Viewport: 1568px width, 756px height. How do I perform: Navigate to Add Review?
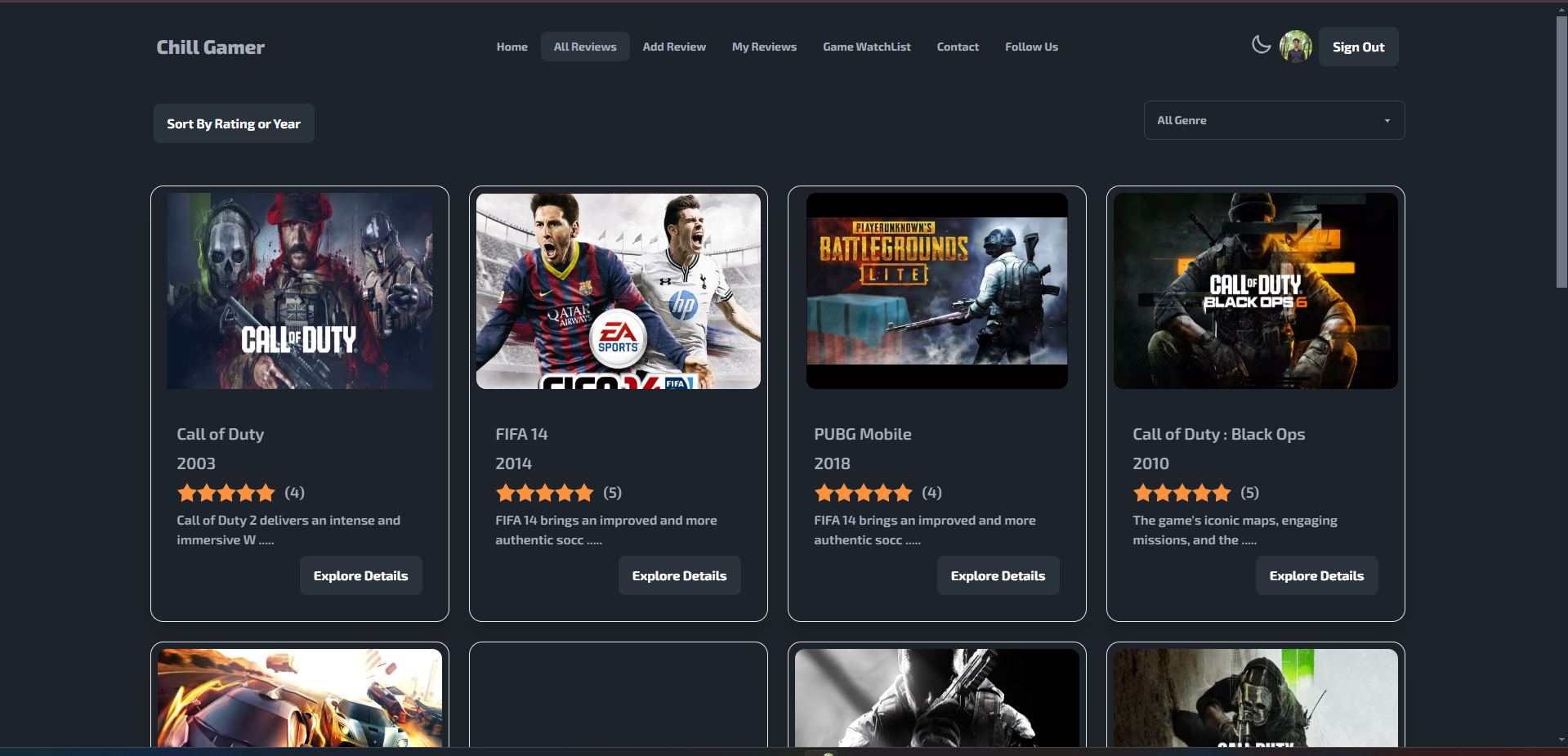click(674, 47)
